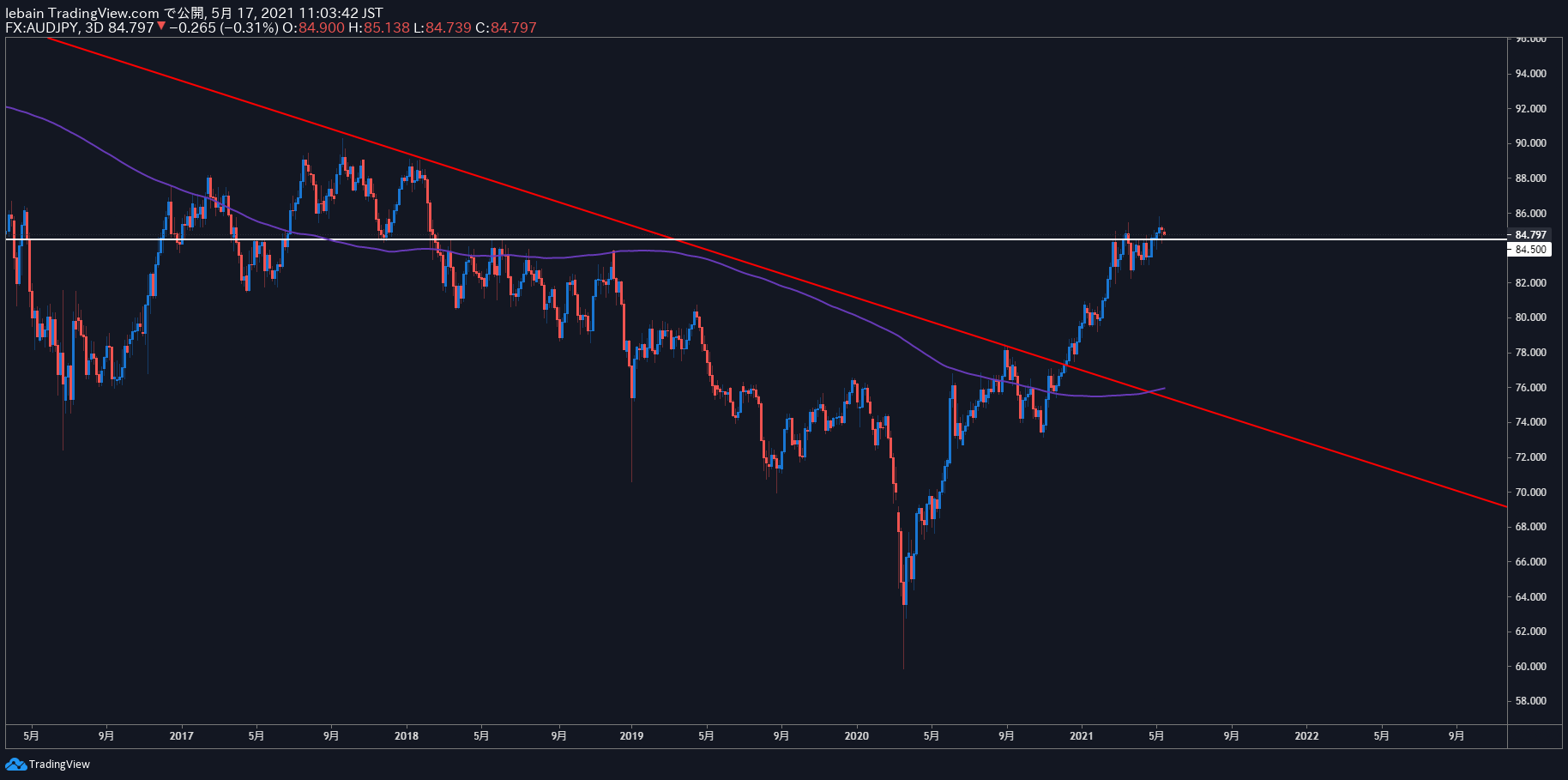Click the 78.000 price axis label

point(1531,353)
